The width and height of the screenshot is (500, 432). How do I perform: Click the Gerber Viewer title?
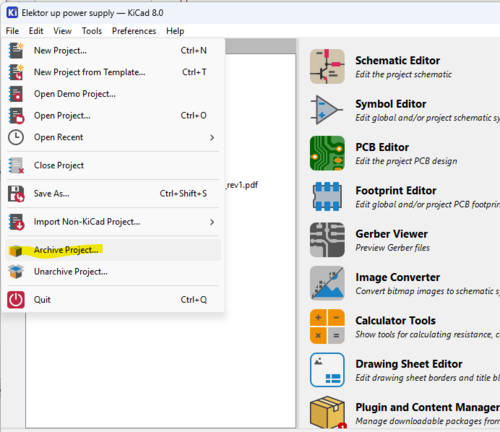(x=392, y=234)
